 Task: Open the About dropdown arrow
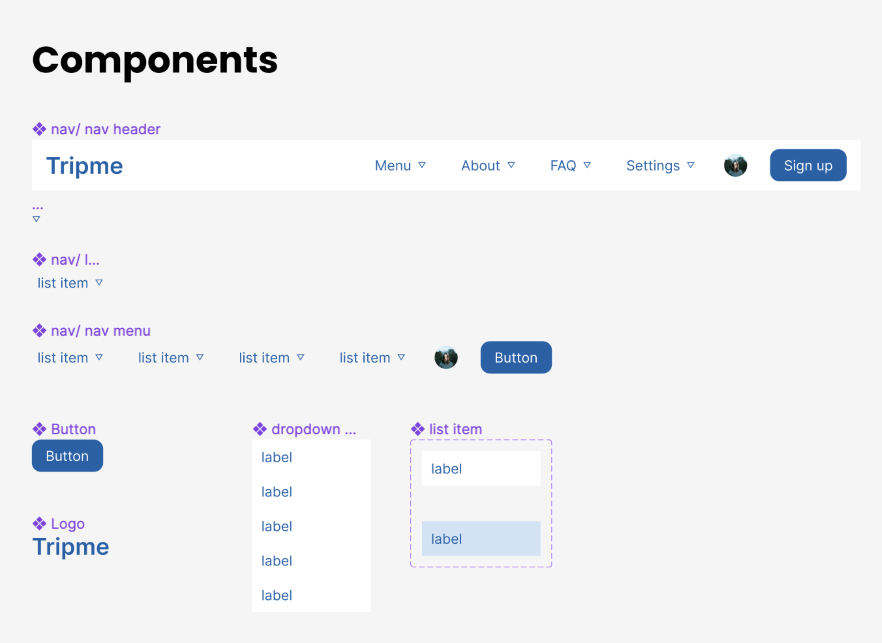tap(511, 165)
